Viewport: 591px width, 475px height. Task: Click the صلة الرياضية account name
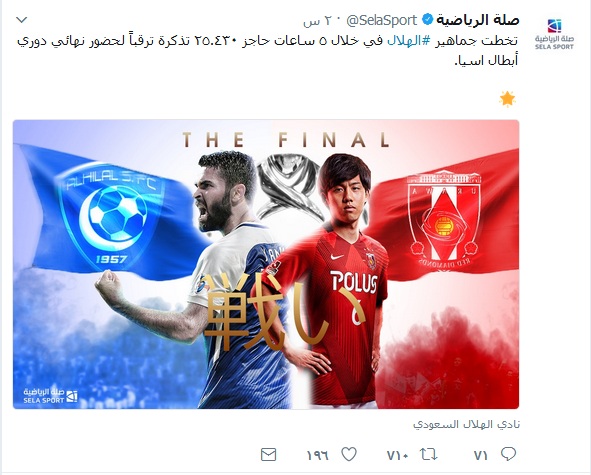click(x=478, y=20)
